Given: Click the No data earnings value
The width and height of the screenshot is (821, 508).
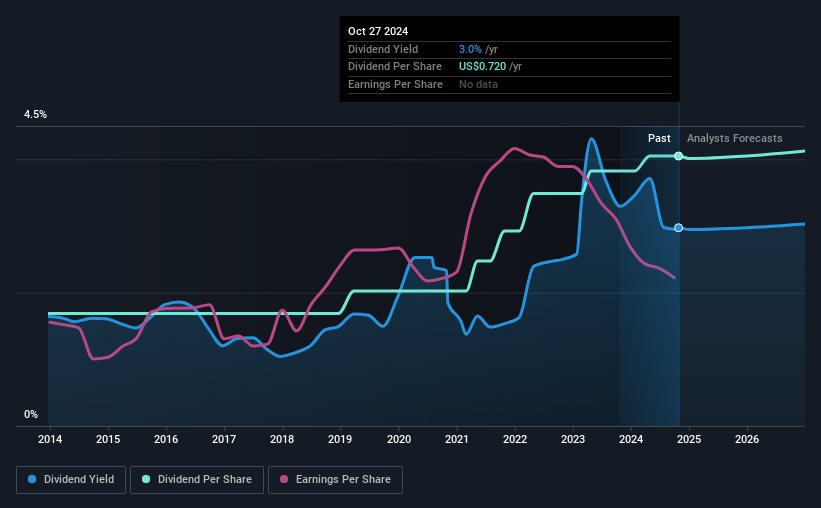Looking at the screenshot, I should pos(479,84).
